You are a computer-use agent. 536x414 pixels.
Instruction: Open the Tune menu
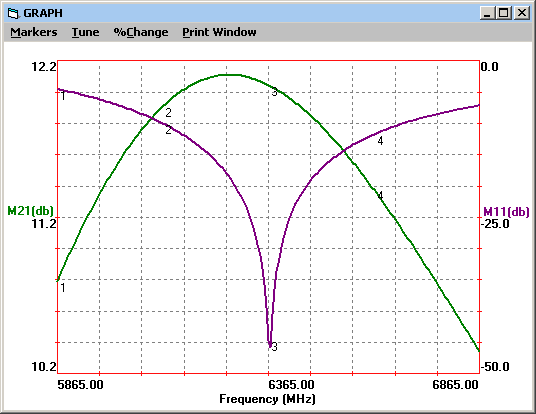pyautogui.click(x=85, y=32)
